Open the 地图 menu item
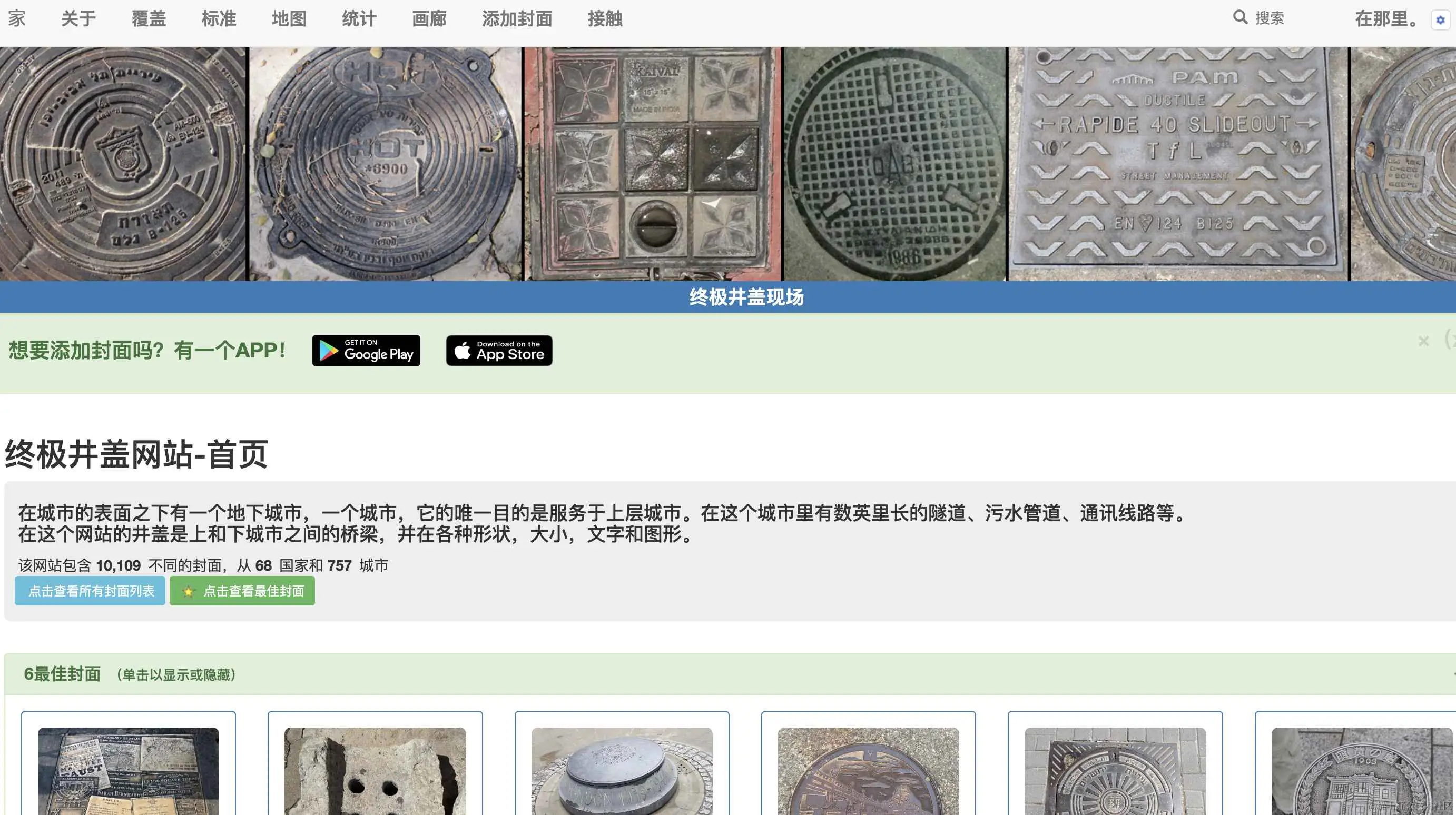The width and height of the screenshot is (1456, 815). (x=289, y=19)
